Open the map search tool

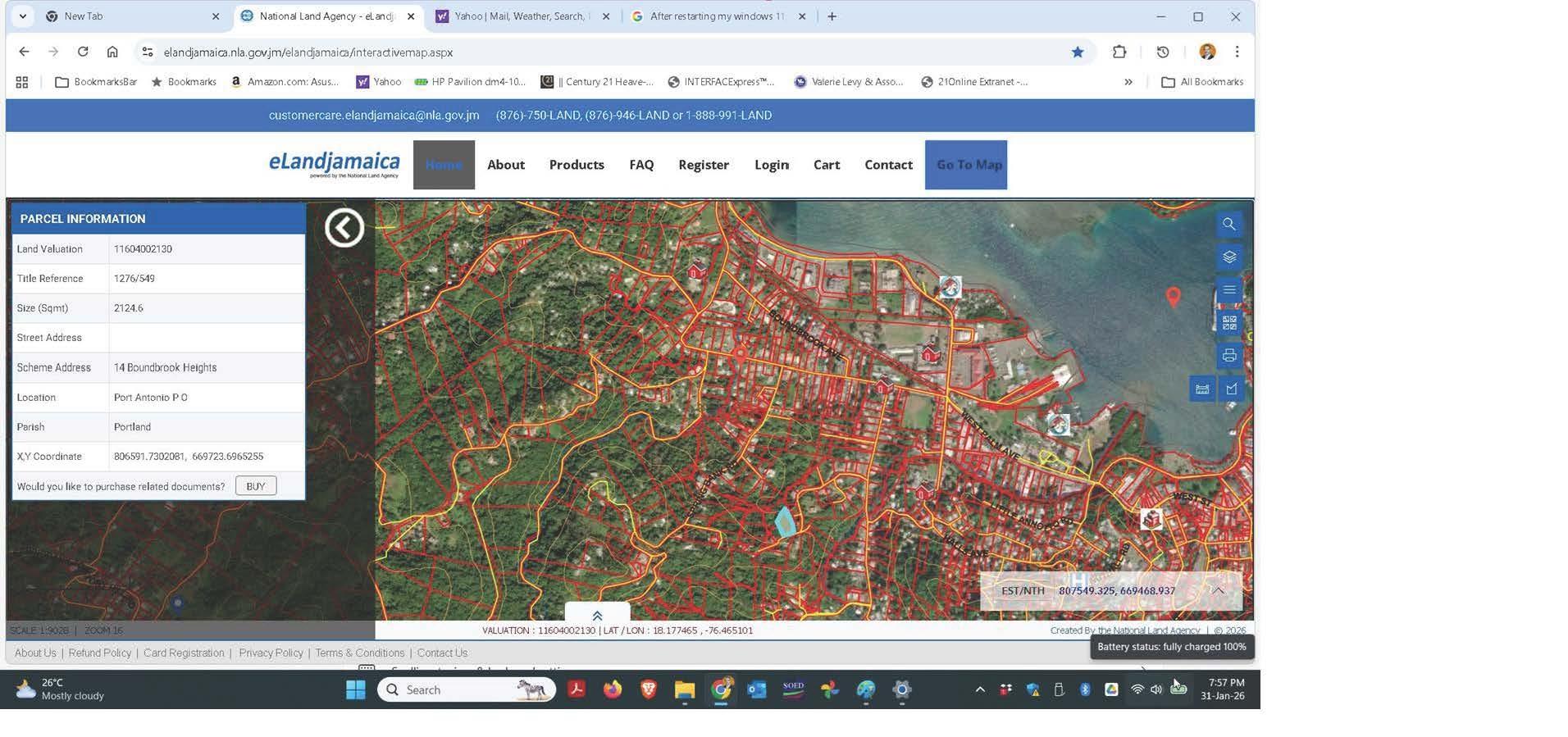pos(1228,225)
